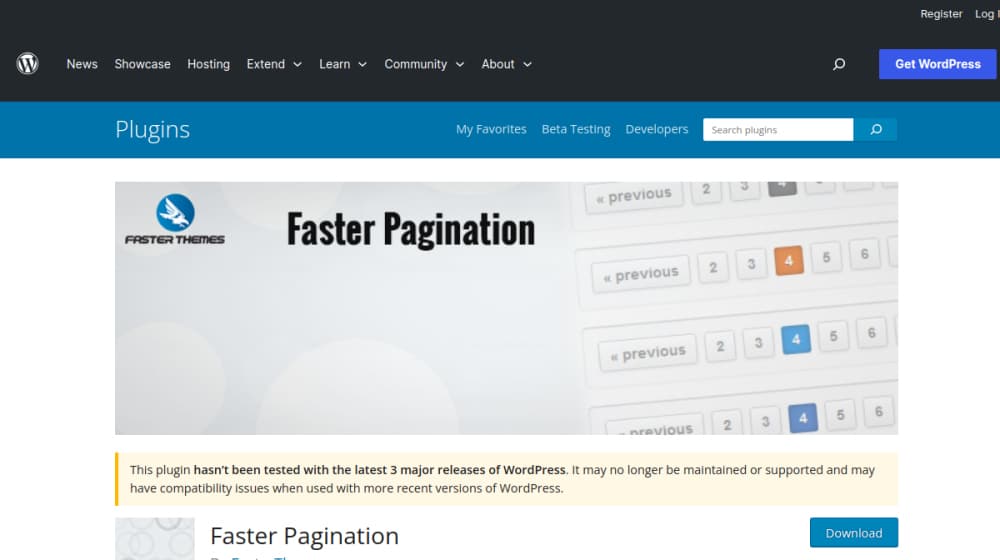Submit plugin search with magnifier button
Image resolution: width=1000 pixels, height=560 pixels.
(876, 129)
